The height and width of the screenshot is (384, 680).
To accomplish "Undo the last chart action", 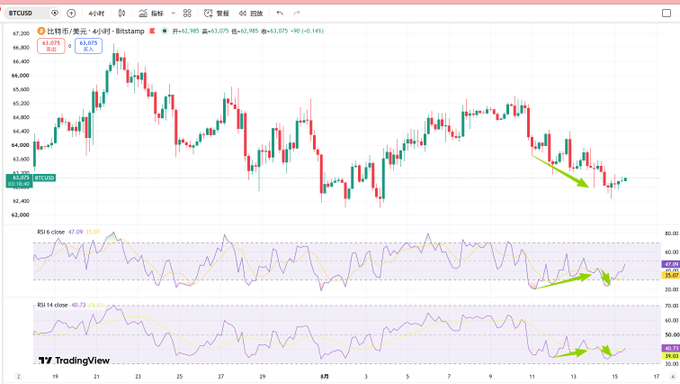I will (x=280, y=13).
